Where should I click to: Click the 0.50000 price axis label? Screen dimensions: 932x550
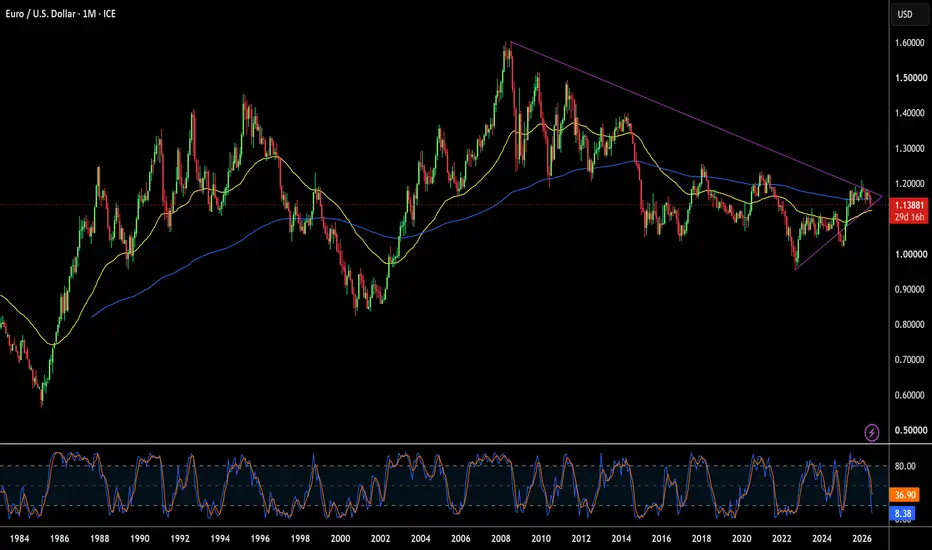910,430
